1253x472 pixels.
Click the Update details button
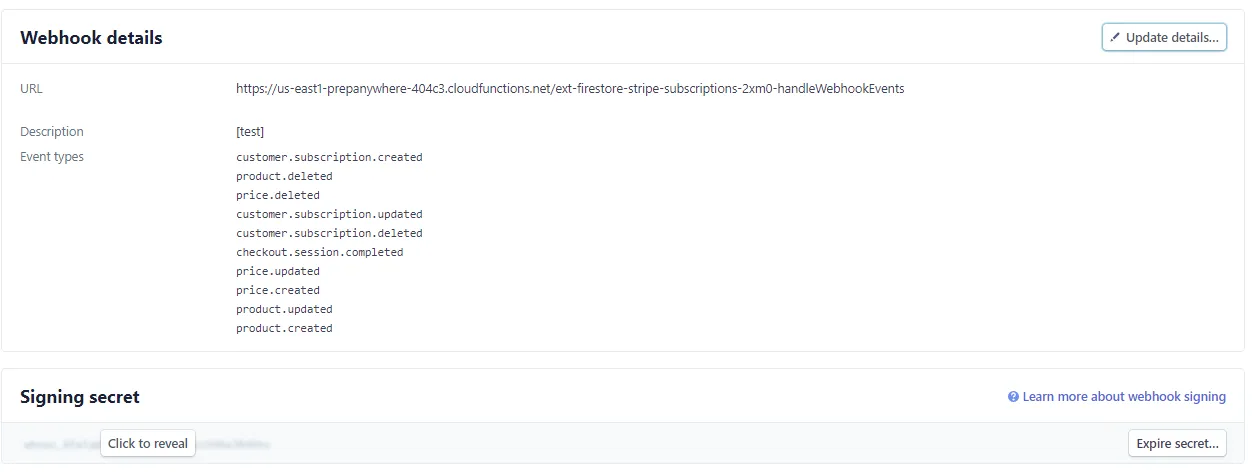click(1164, 38)
